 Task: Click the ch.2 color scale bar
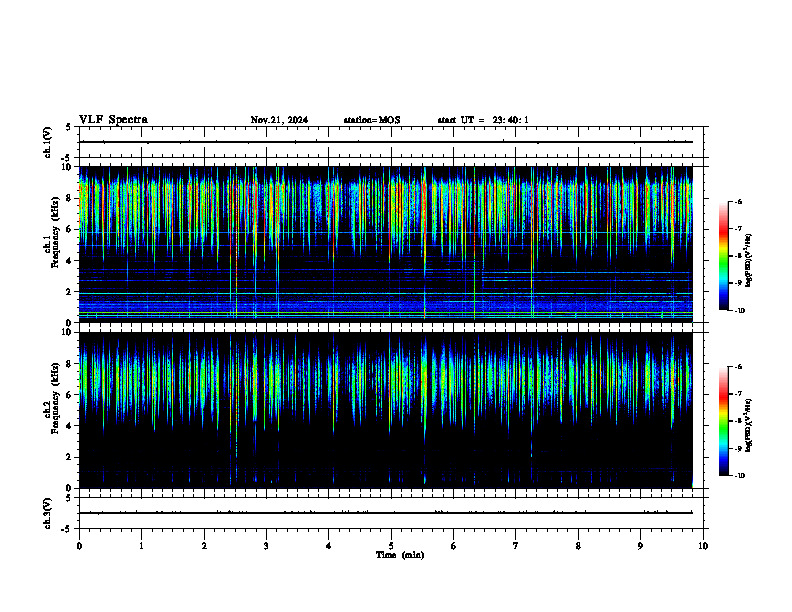pos(723,421)
